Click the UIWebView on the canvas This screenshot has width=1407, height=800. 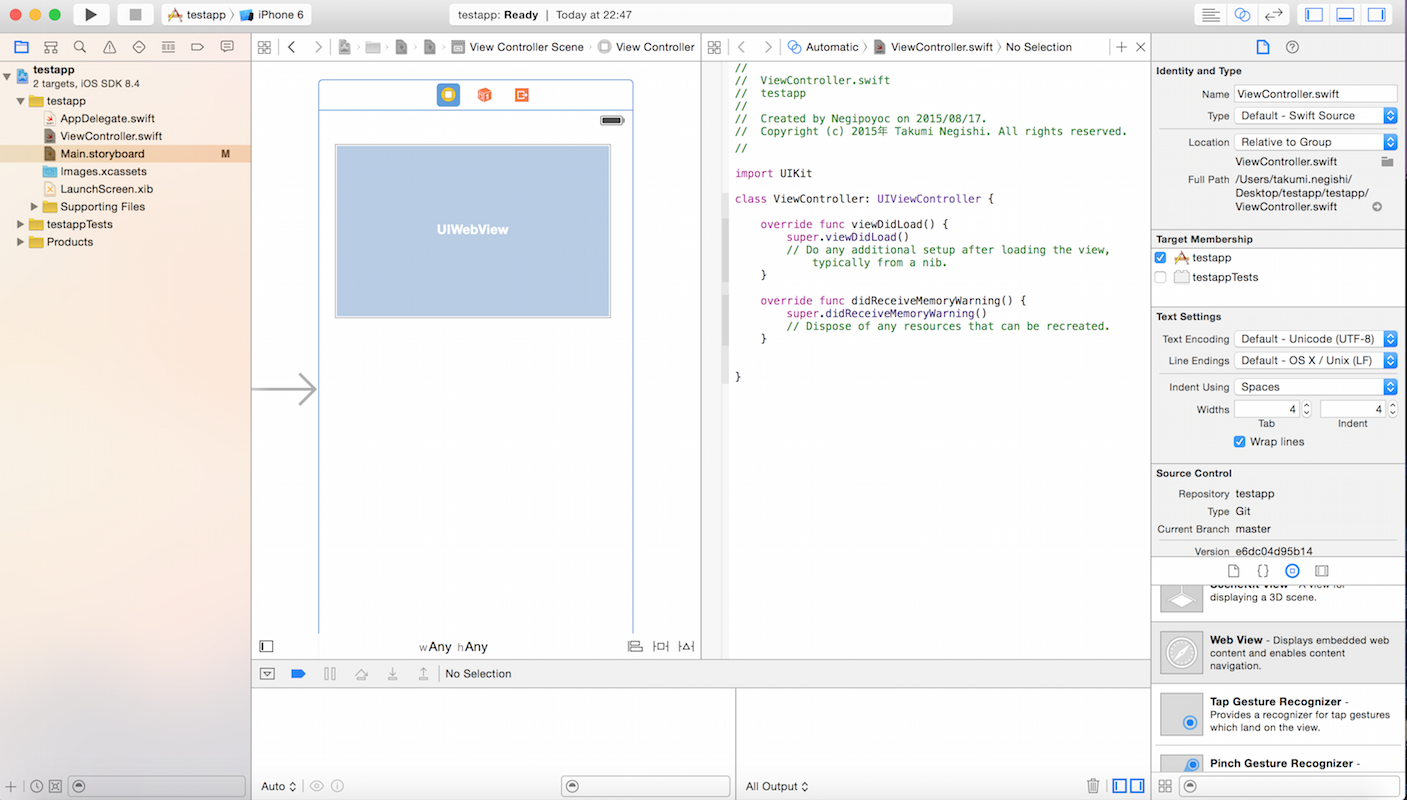473,230
